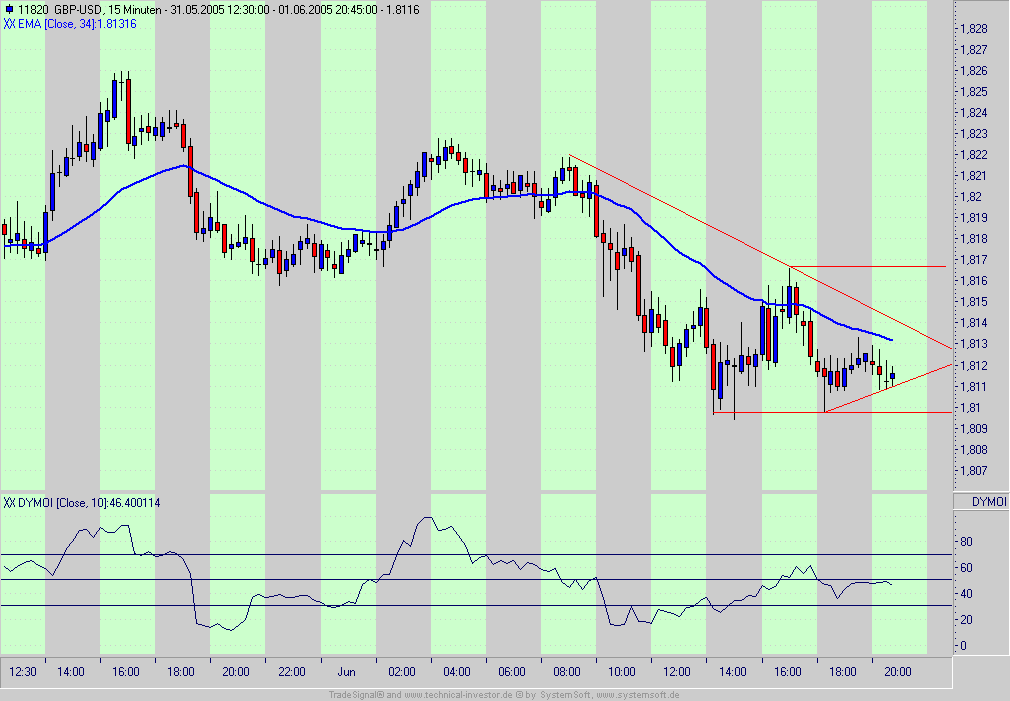This screenshot has width=1010, height=701.
Task: Click the 22:00 time axis label
Action: click(292, 672)
